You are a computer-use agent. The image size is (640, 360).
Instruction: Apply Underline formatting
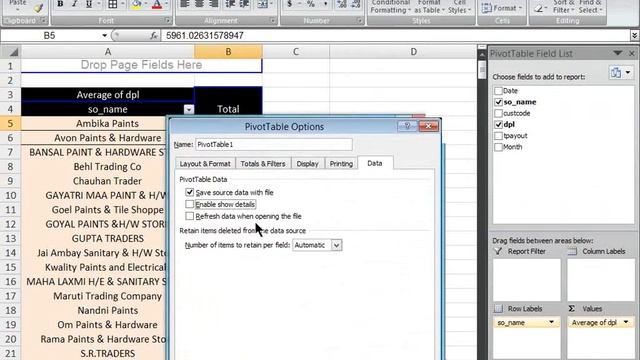coord(89,4)
